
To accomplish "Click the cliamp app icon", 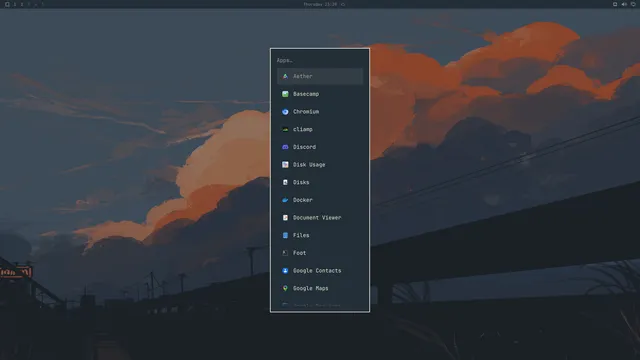I will point(285,129).
